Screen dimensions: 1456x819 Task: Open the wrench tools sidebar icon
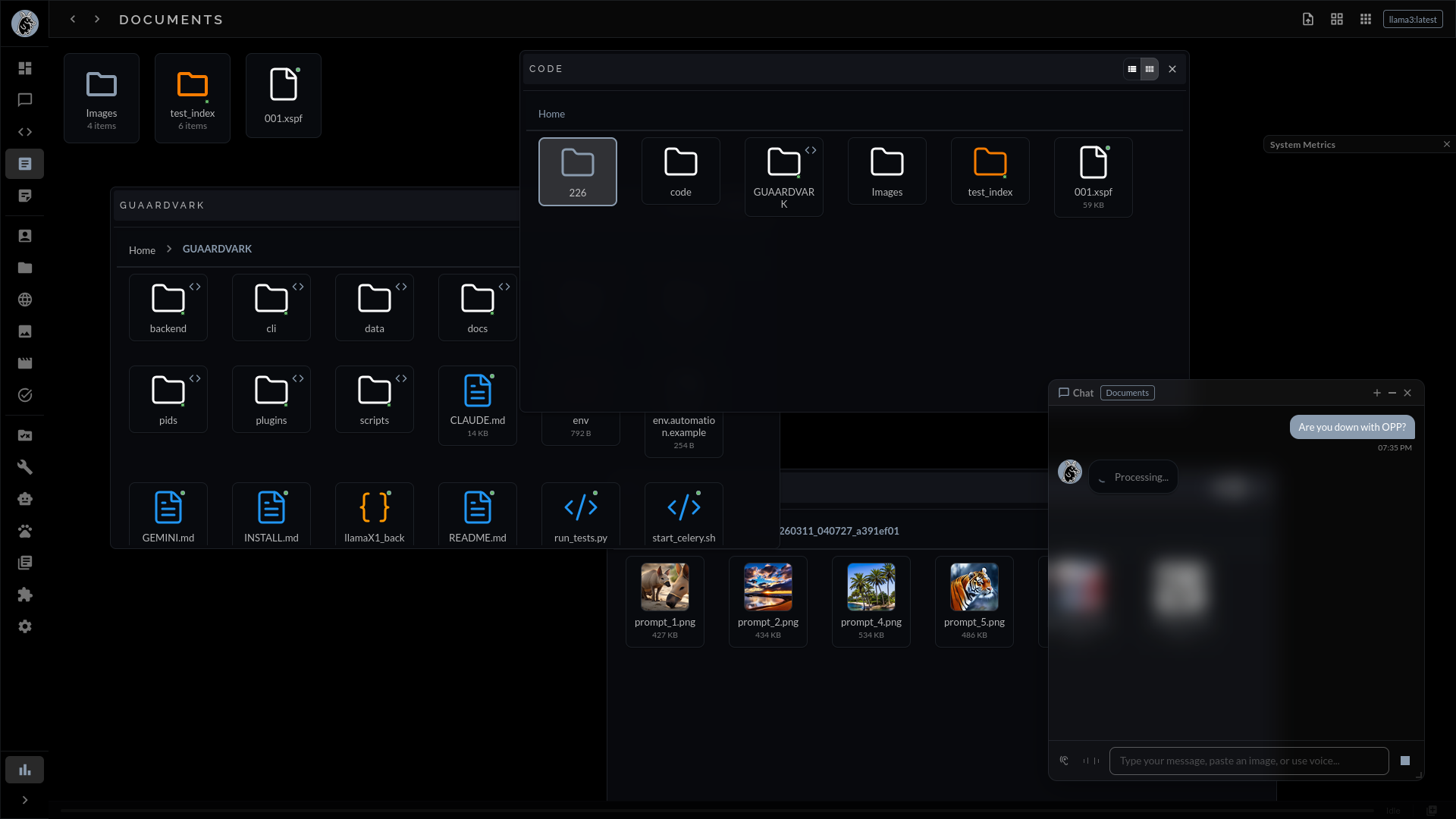[x=25, y=467]
